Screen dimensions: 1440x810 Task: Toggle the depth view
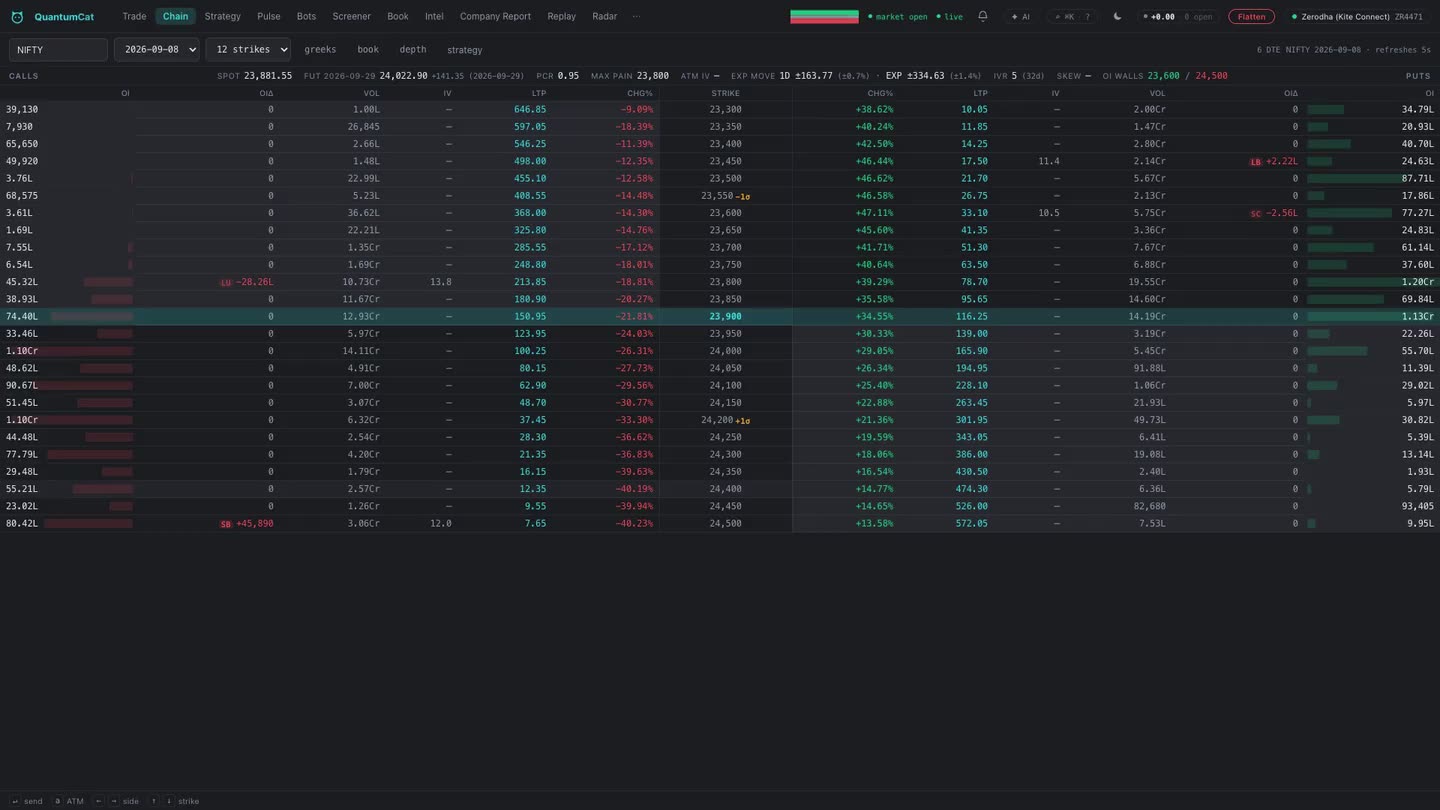pyautogui.click(x=412, y=49)
